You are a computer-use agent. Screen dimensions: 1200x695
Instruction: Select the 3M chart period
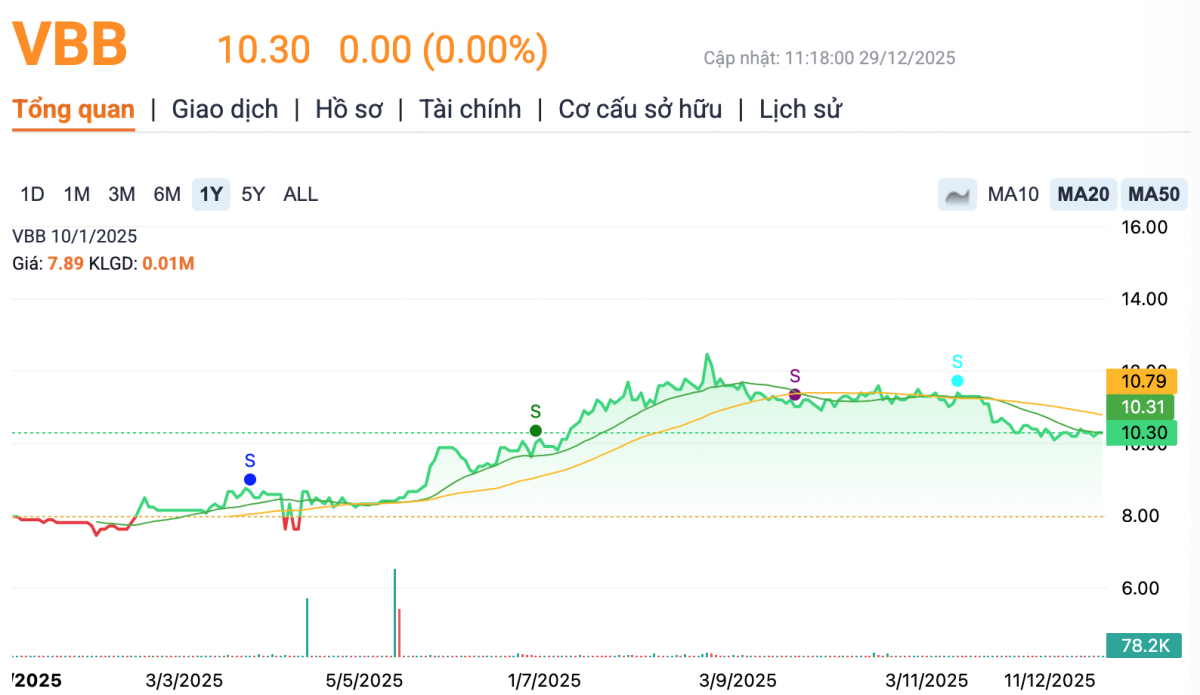point(122,194)
